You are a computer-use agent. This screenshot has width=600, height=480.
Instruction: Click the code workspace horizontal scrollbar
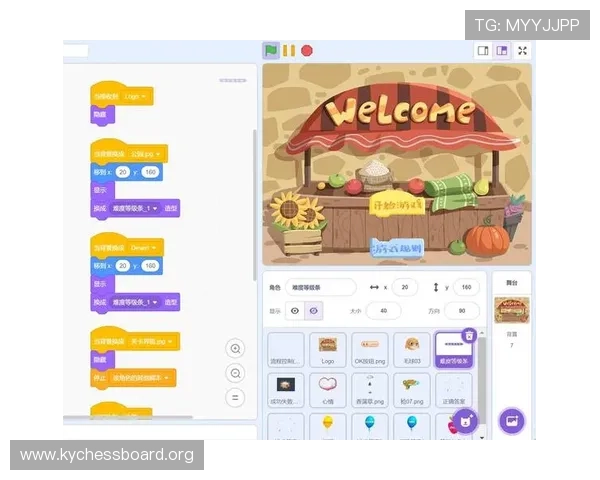(128, 417)
